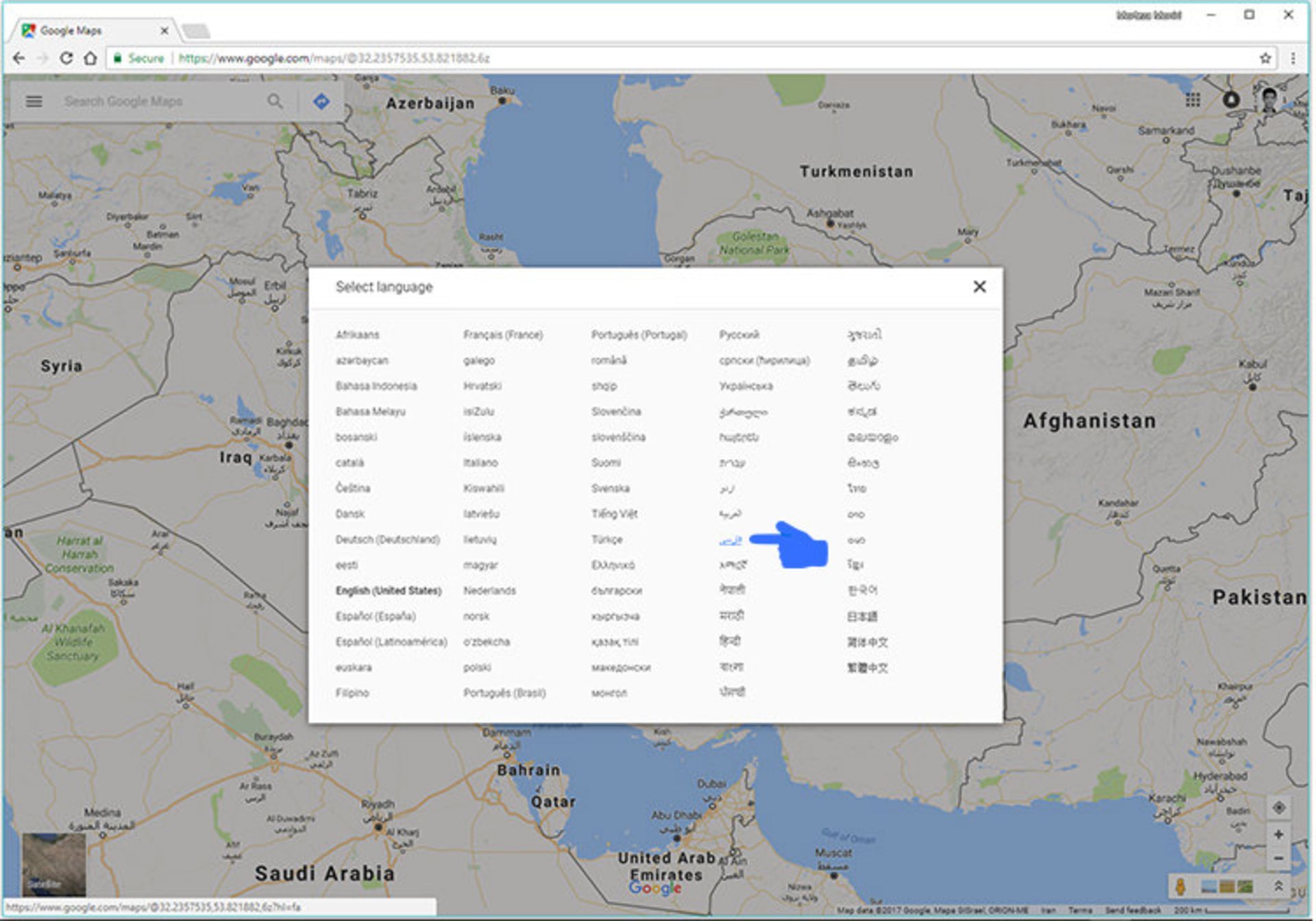The image size is (1316, 921).
Task: Open the Google apps grid
Action: [x=1193, y=101]
